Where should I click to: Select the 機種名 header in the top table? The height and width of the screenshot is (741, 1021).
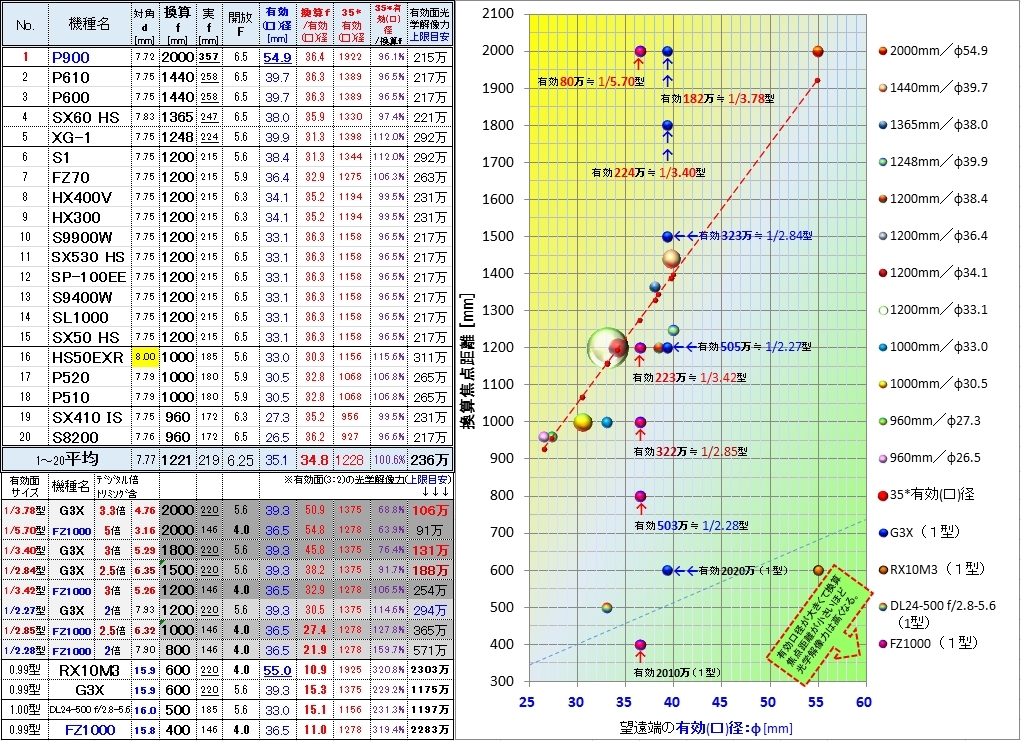(x=89, y=25)
